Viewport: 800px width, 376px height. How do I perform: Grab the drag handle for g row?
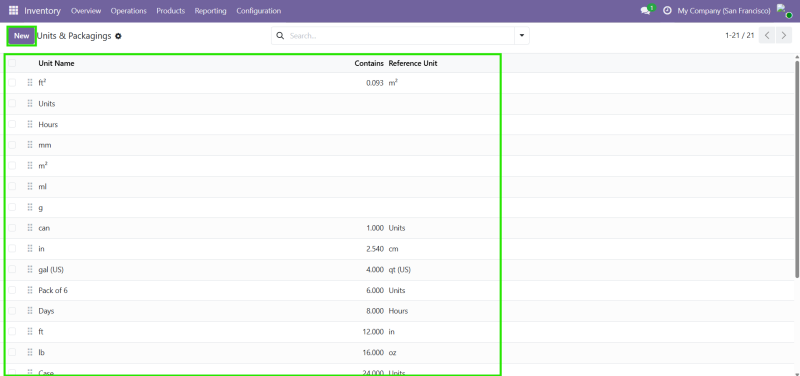coord(30,207)
